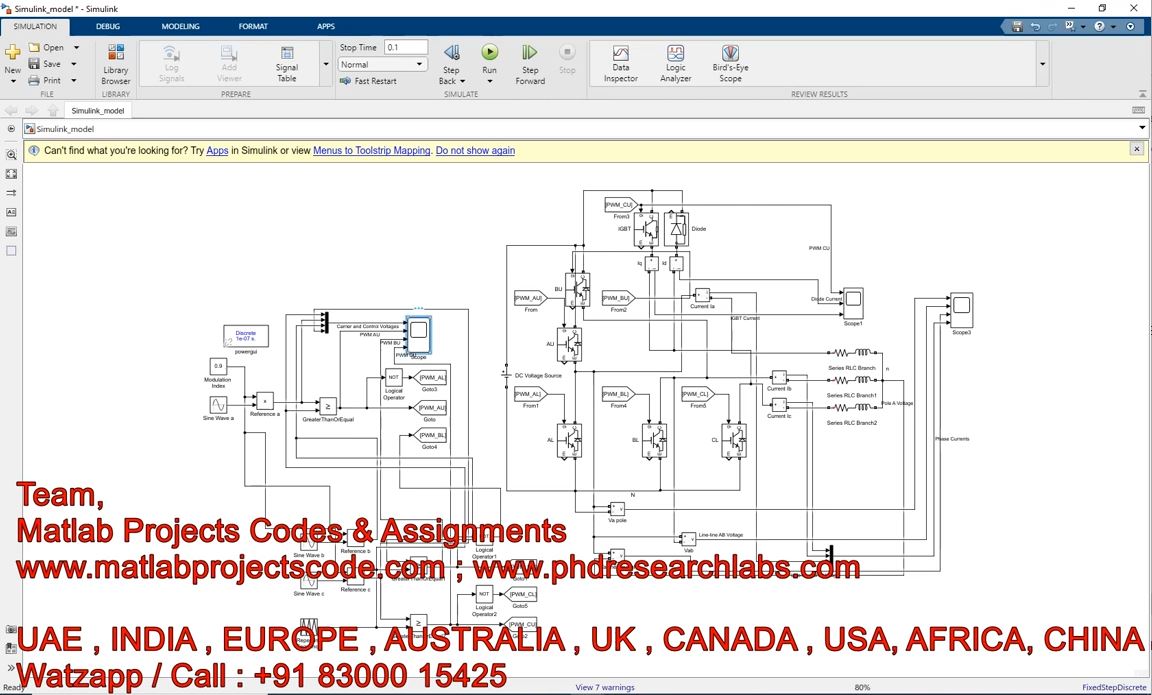The image size is (1152, 695).
Task: Click the Apps link in notification bar
Action: [217, 150]
